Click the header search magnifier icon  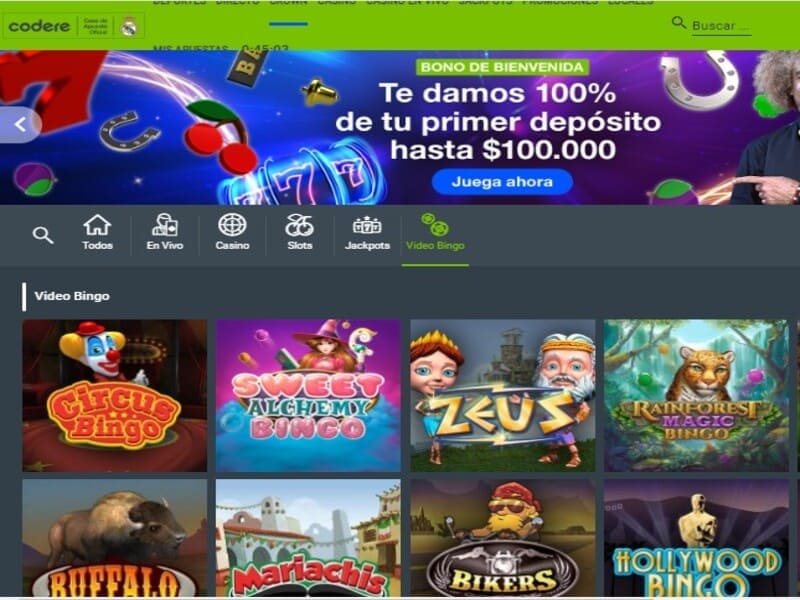pyautogui.click(x=679, y=23)
